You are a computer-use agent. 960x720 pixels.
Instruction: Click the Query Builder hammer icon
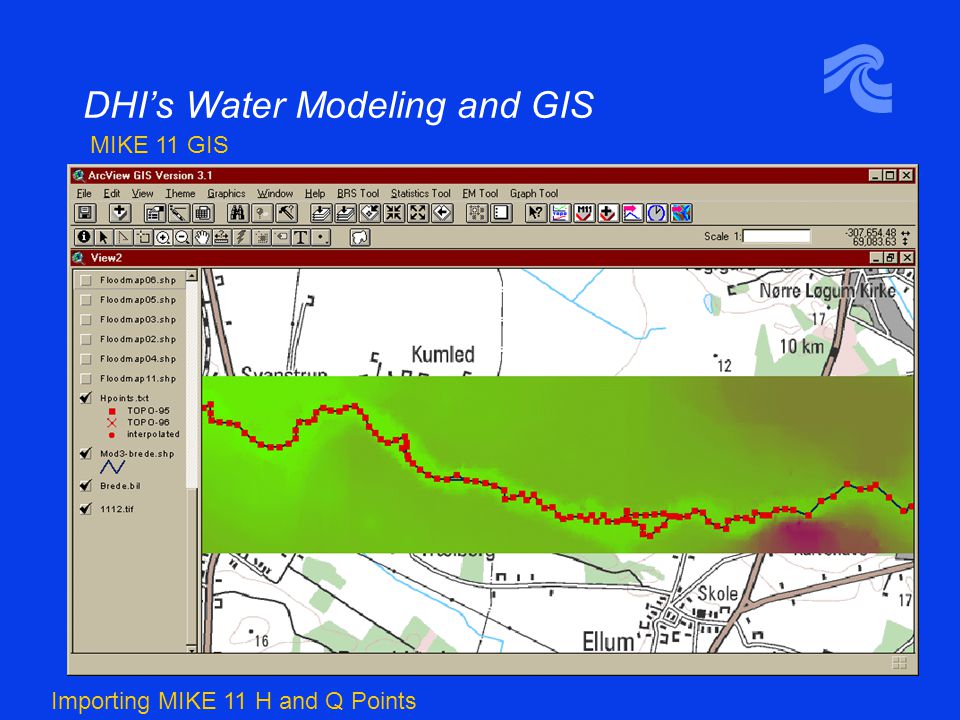point(286,213)
